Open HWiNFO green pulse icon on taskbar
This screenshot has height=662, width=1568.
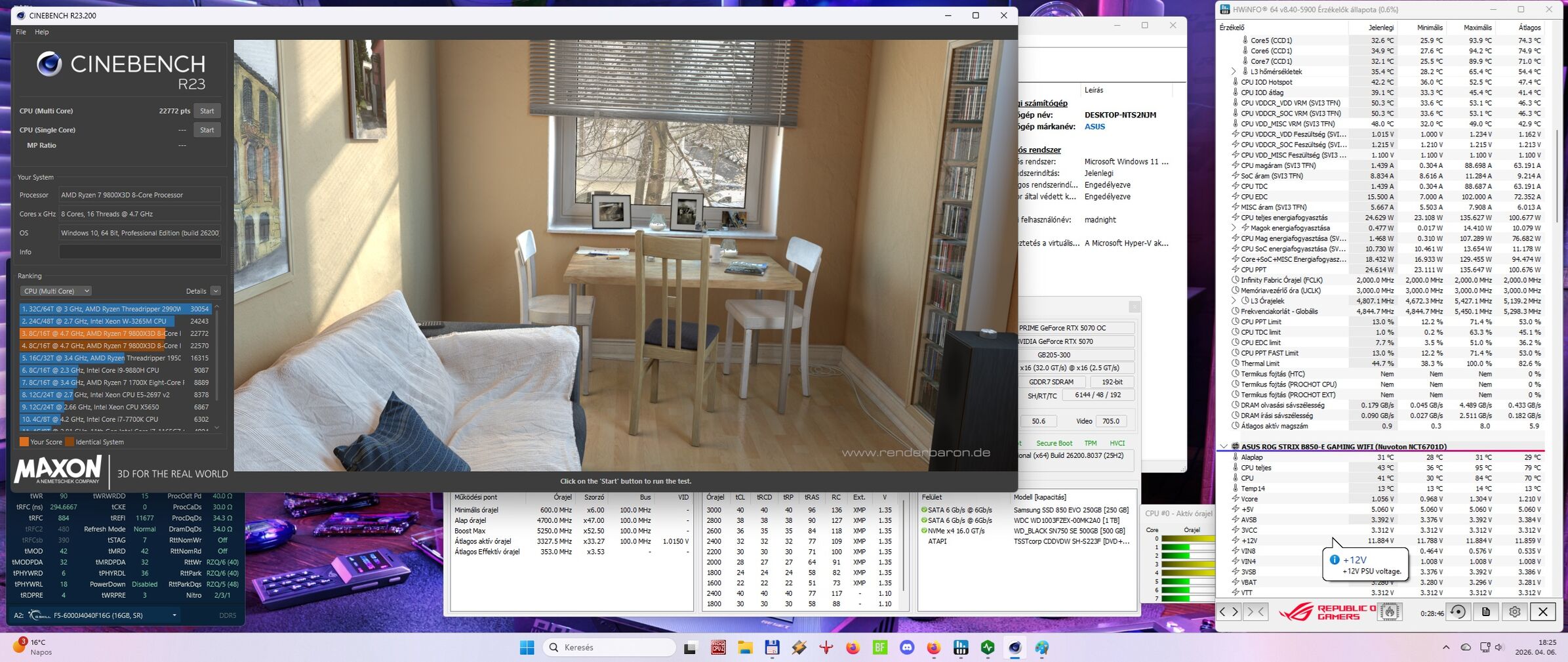988,648
